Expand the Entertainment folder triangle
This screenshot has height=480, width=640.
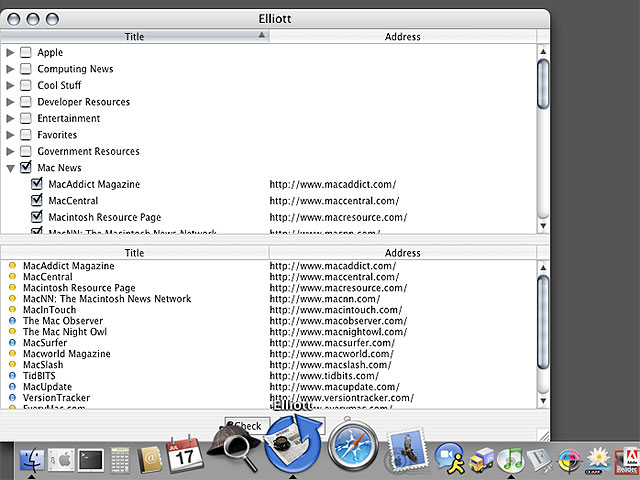tap(10, 118)
